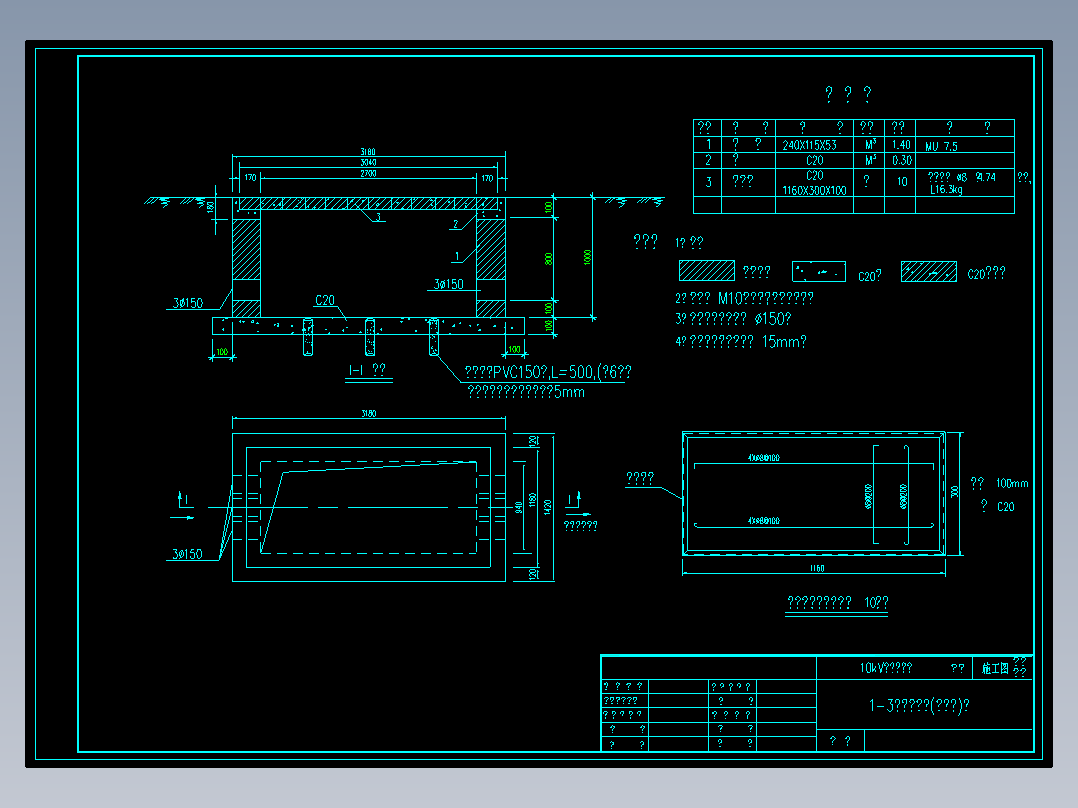Select the 940 dimension text
Viewport: 1078px width, 808px height.
[x=519, y=507]
